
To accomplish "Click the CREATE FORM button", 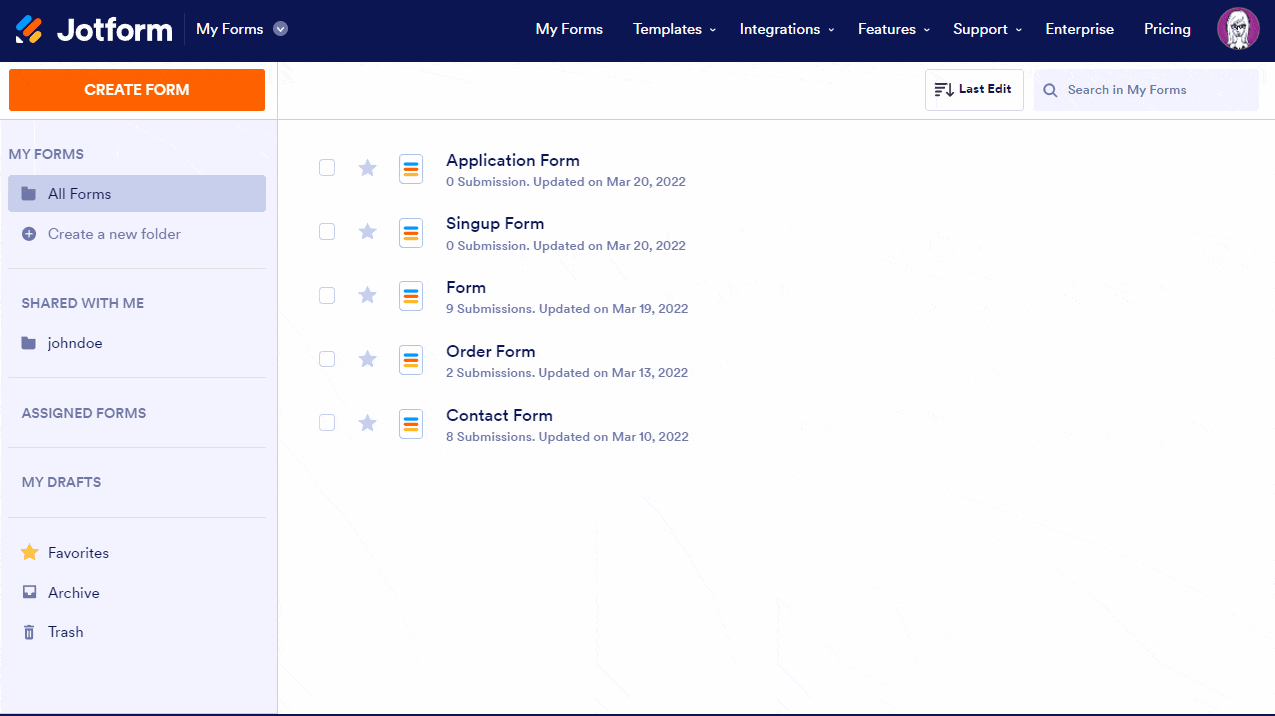I will pyautogui.click(x=137, y=90).
